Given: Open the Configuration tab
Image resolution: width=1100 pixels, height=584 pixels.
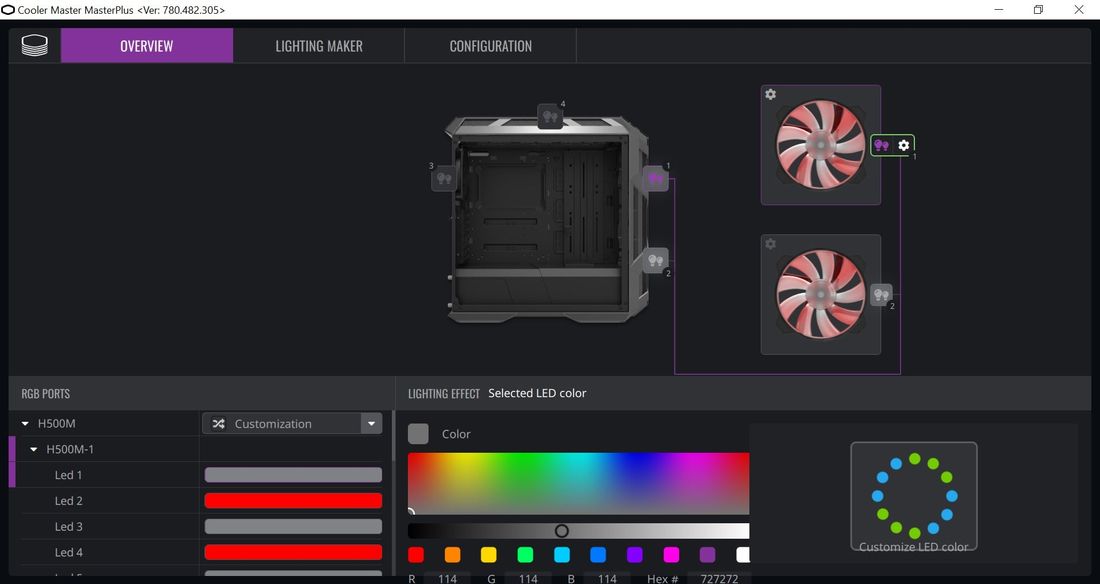Looking at the screenshot, I should (x=490, y=46).
